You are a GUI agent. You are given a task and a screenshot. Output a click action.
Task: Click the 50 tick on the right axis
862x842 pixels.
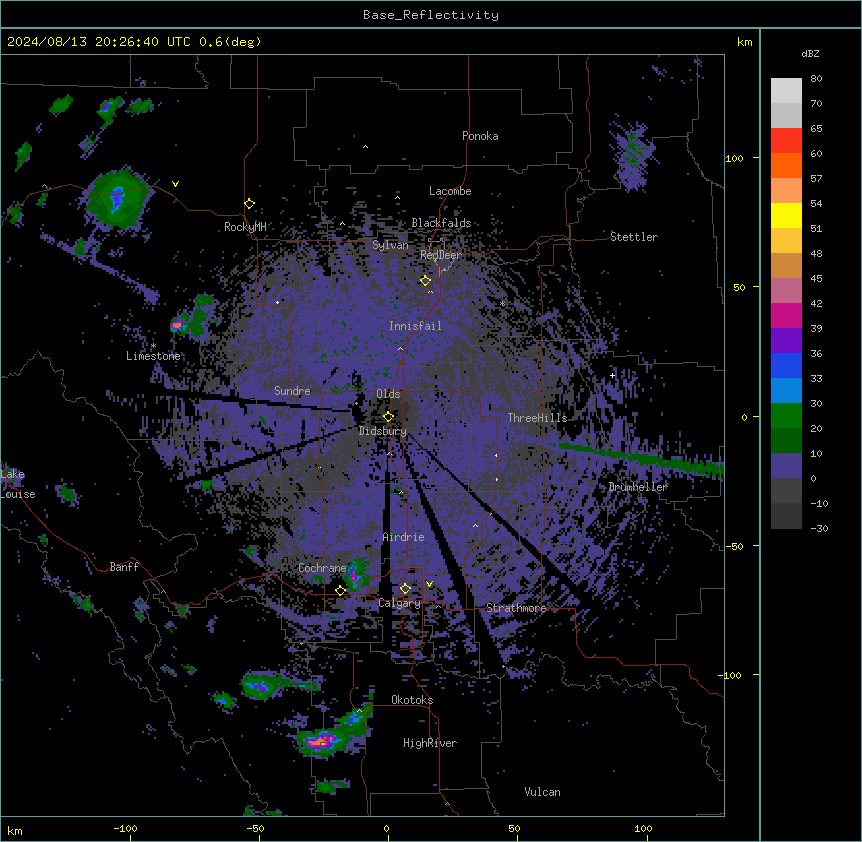(739, 287)
